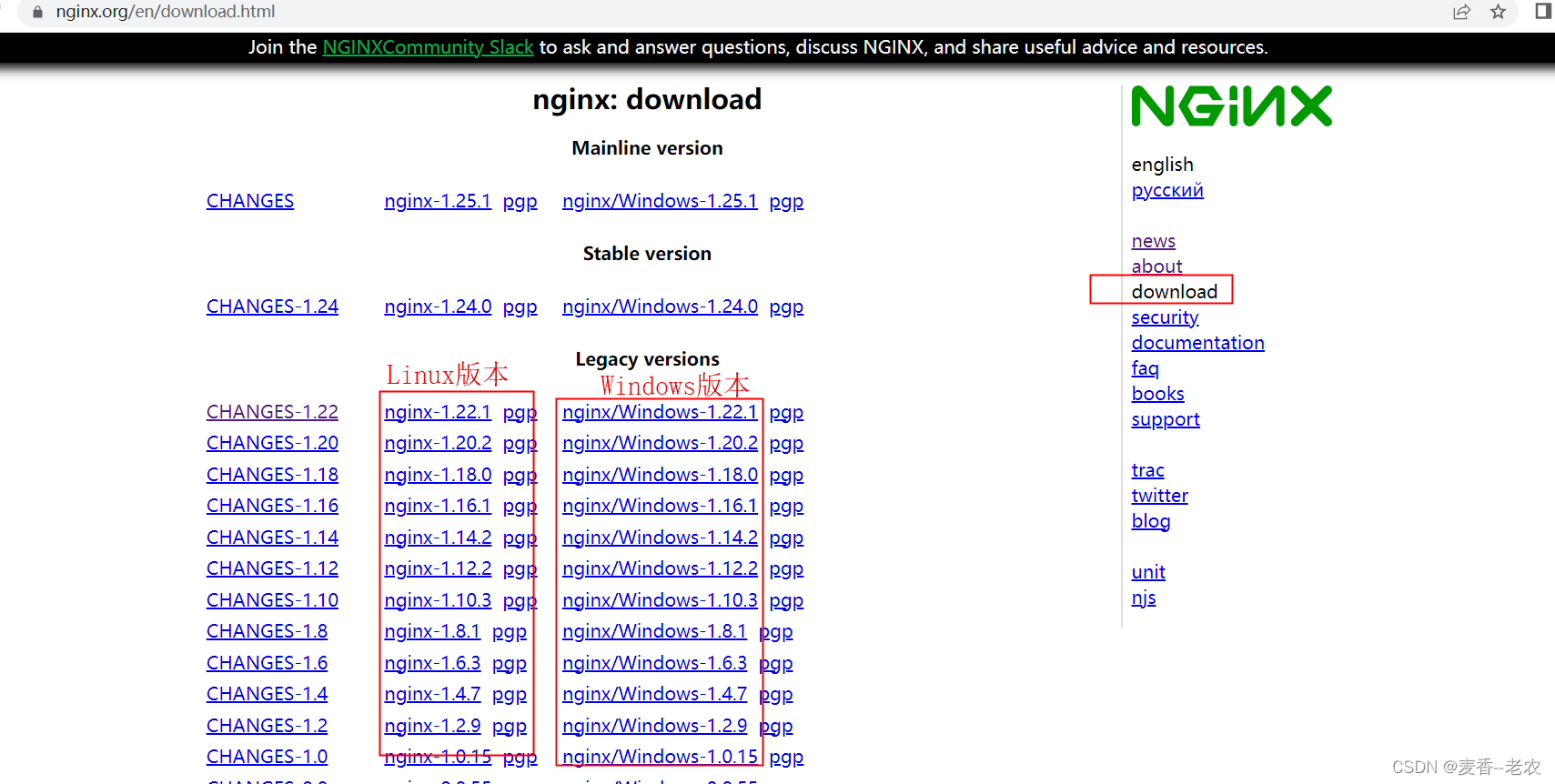Download nginx/Windows-1.22.1

tap(660, 412)
